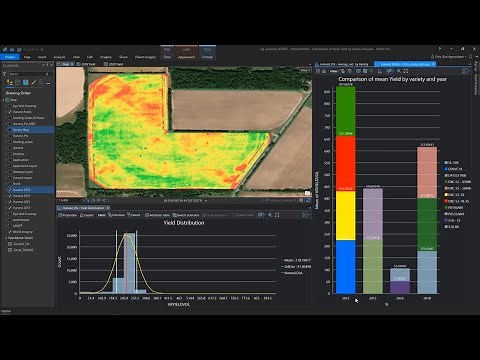This screenshot has height=360, width=480.
Task: Toggle Harvest 2013 layer checkbox
Action: coord(10,208)
